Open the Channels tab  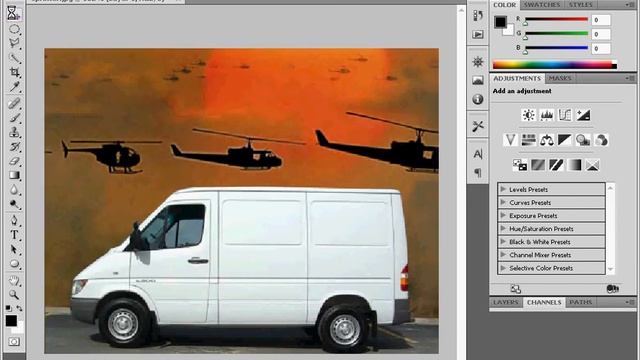544,302
